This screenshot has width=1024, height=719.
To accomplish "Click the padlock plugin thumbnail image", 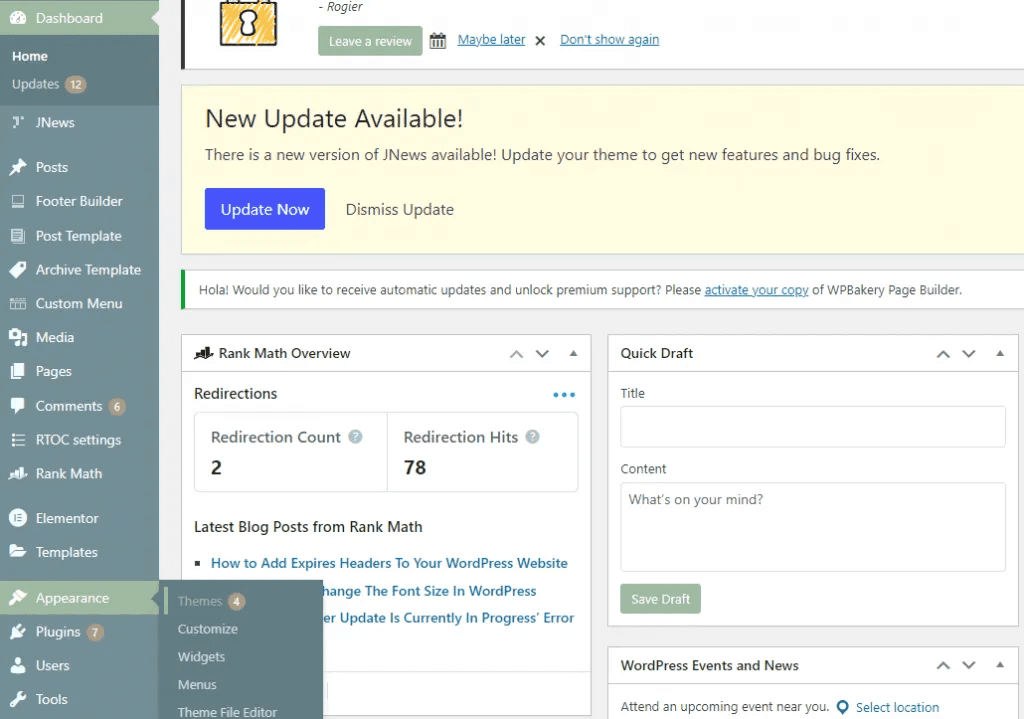I will pos(248,23).
